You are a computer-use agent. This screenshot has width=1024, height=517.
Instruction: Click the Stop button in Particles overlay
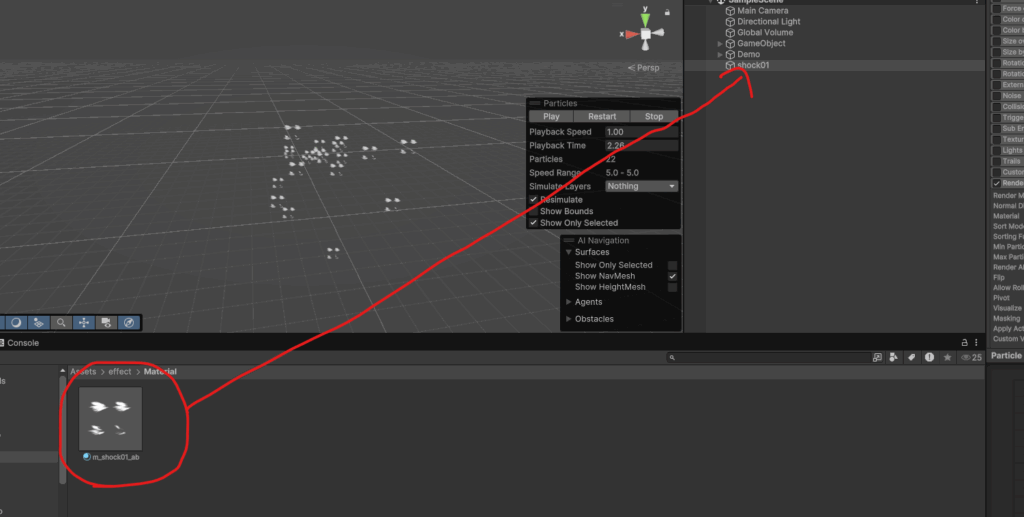(653, 116)
